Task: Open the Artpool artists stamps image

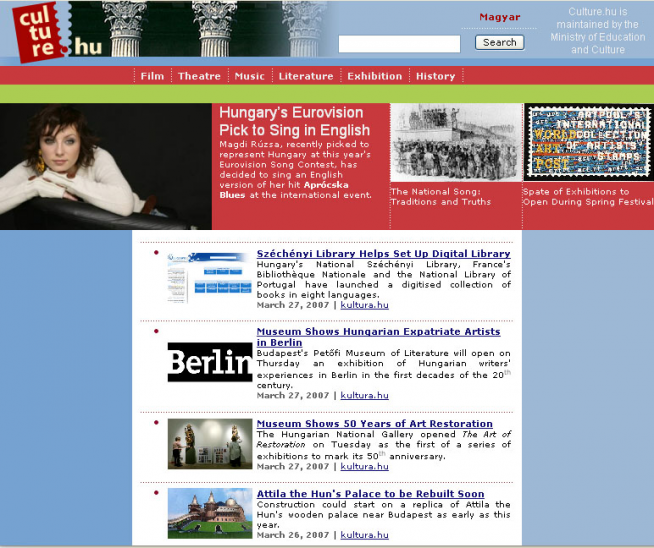Action: [x=589, y=142]
